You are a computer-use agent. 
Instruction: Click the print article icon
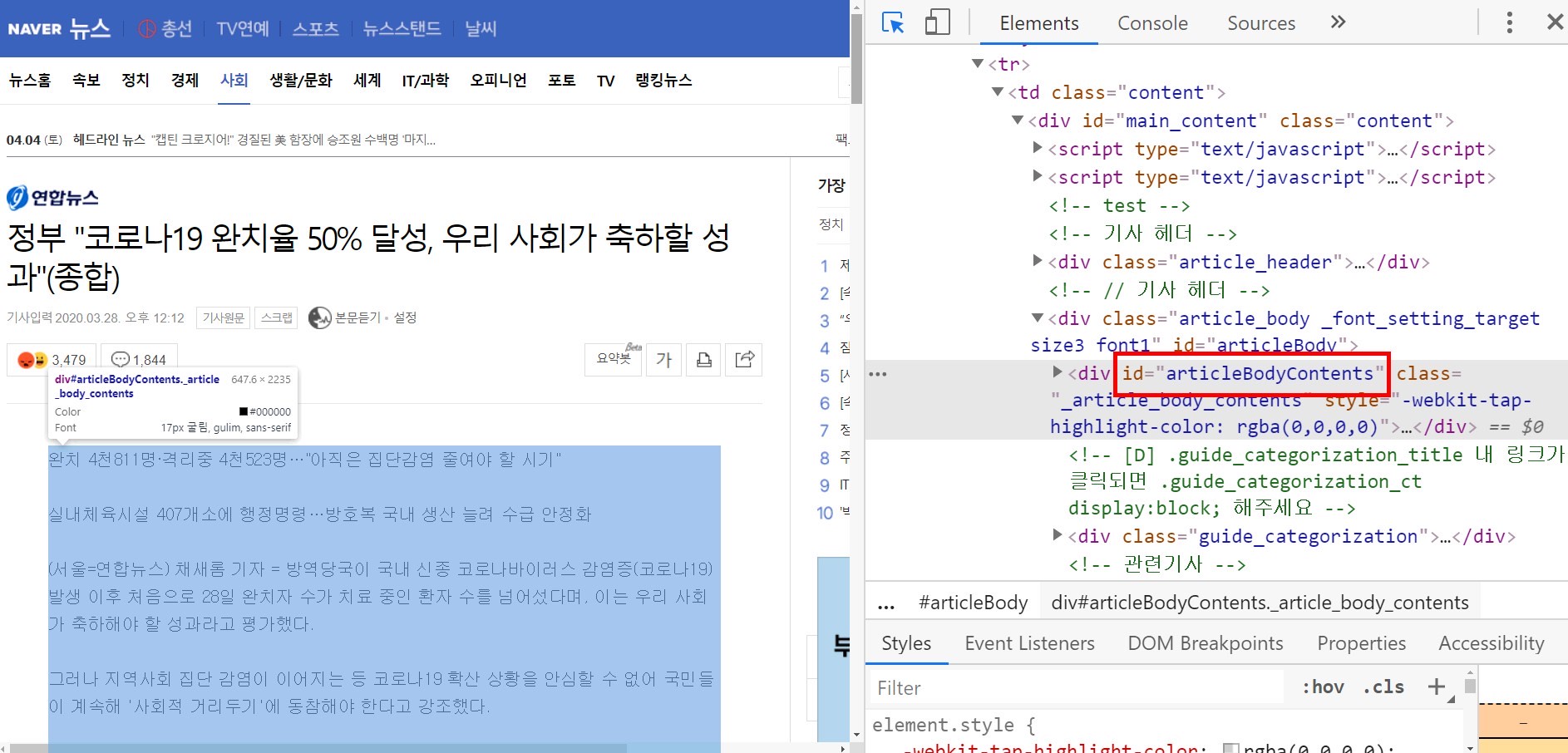704,359
